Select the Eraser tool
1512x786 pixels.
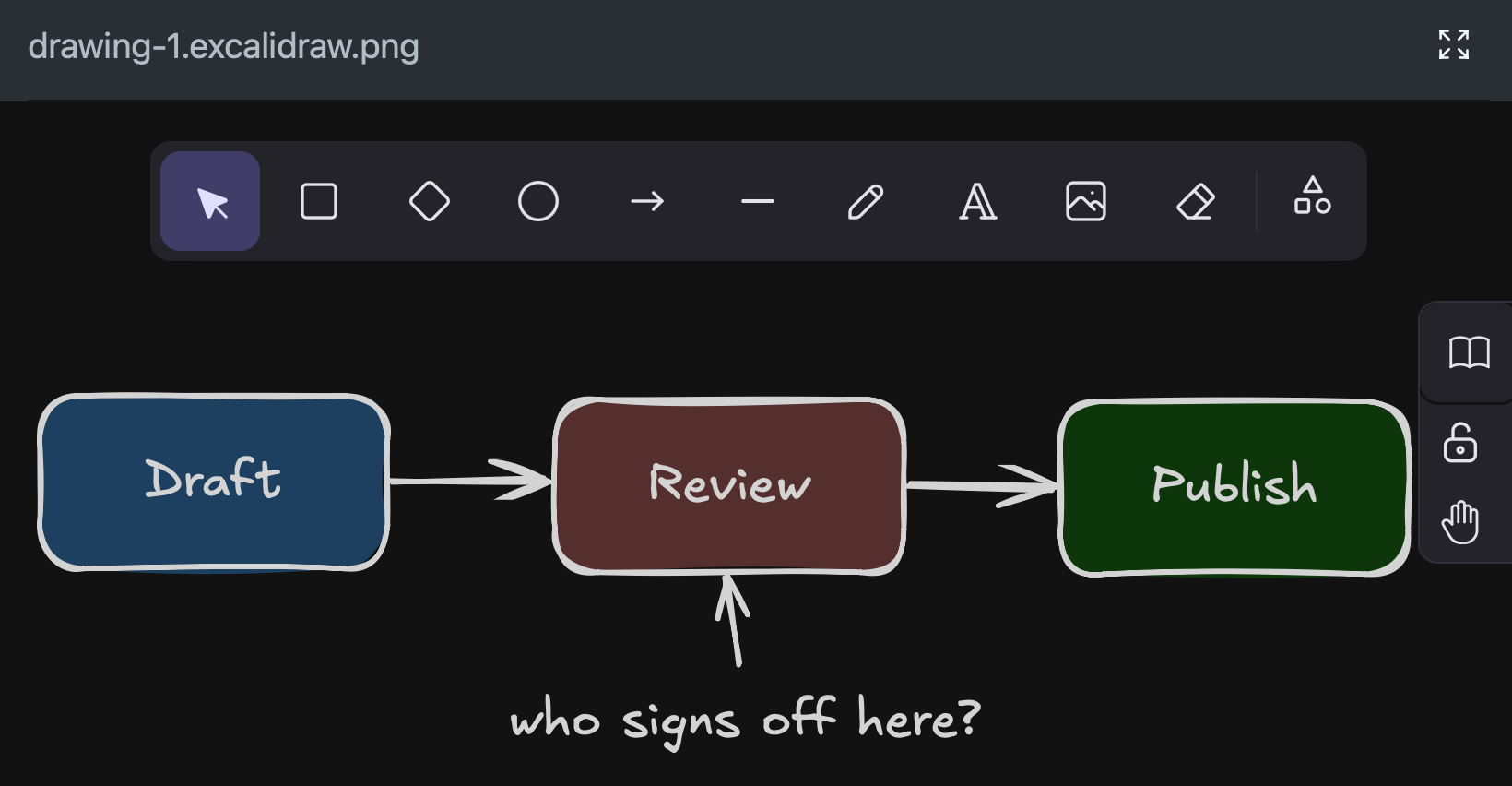pyautogui.click(x=1196, y=201)
